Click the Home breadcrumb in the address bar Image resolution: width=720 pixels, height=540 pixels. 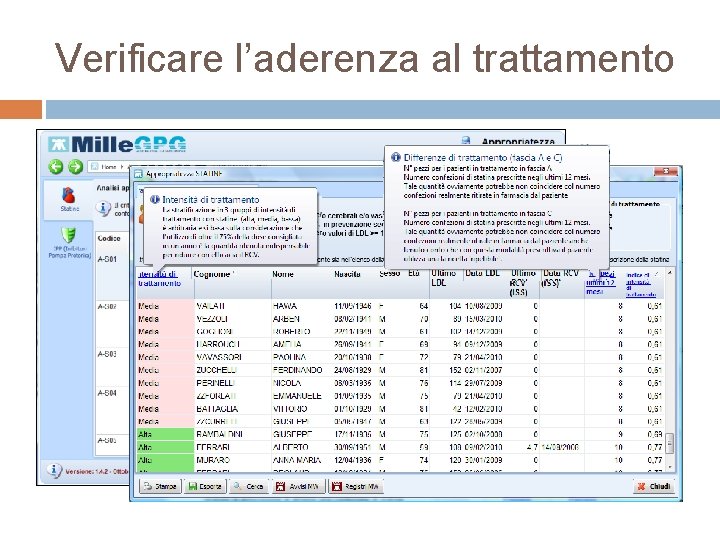(x=108, y=167)
